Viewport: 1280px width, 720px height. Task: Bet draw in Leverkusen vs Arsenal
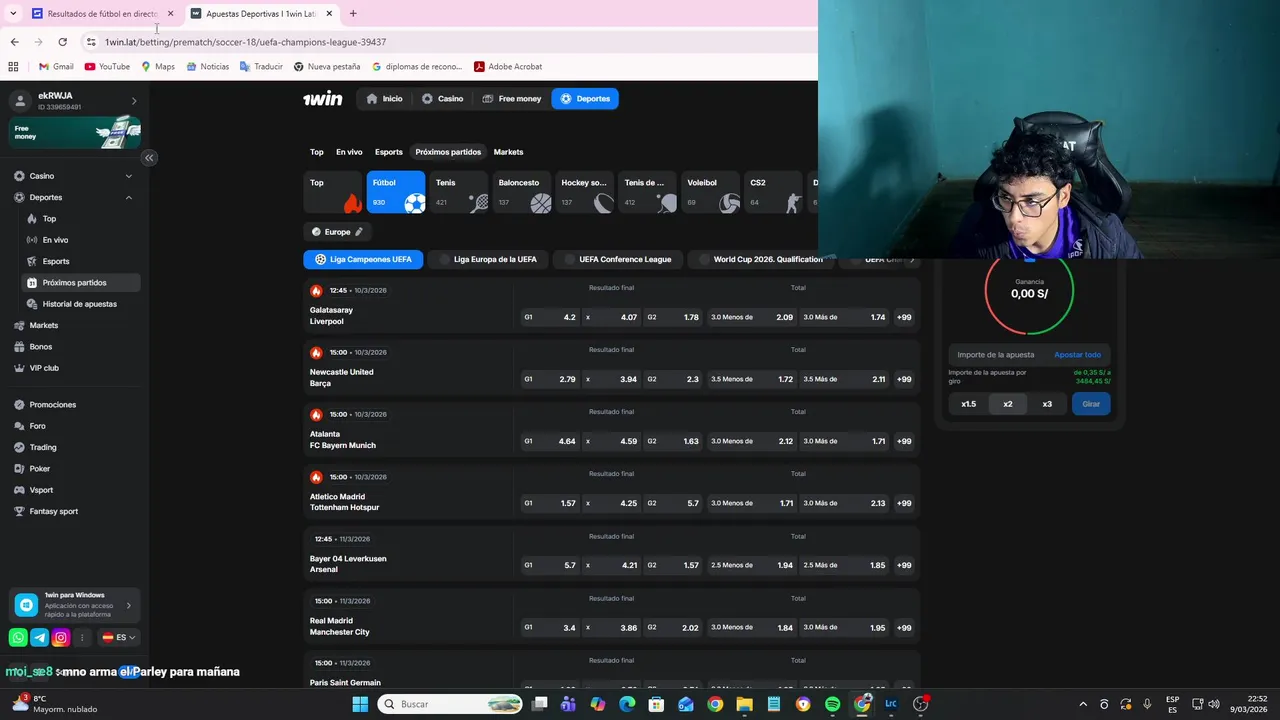[x=612, y=565]
